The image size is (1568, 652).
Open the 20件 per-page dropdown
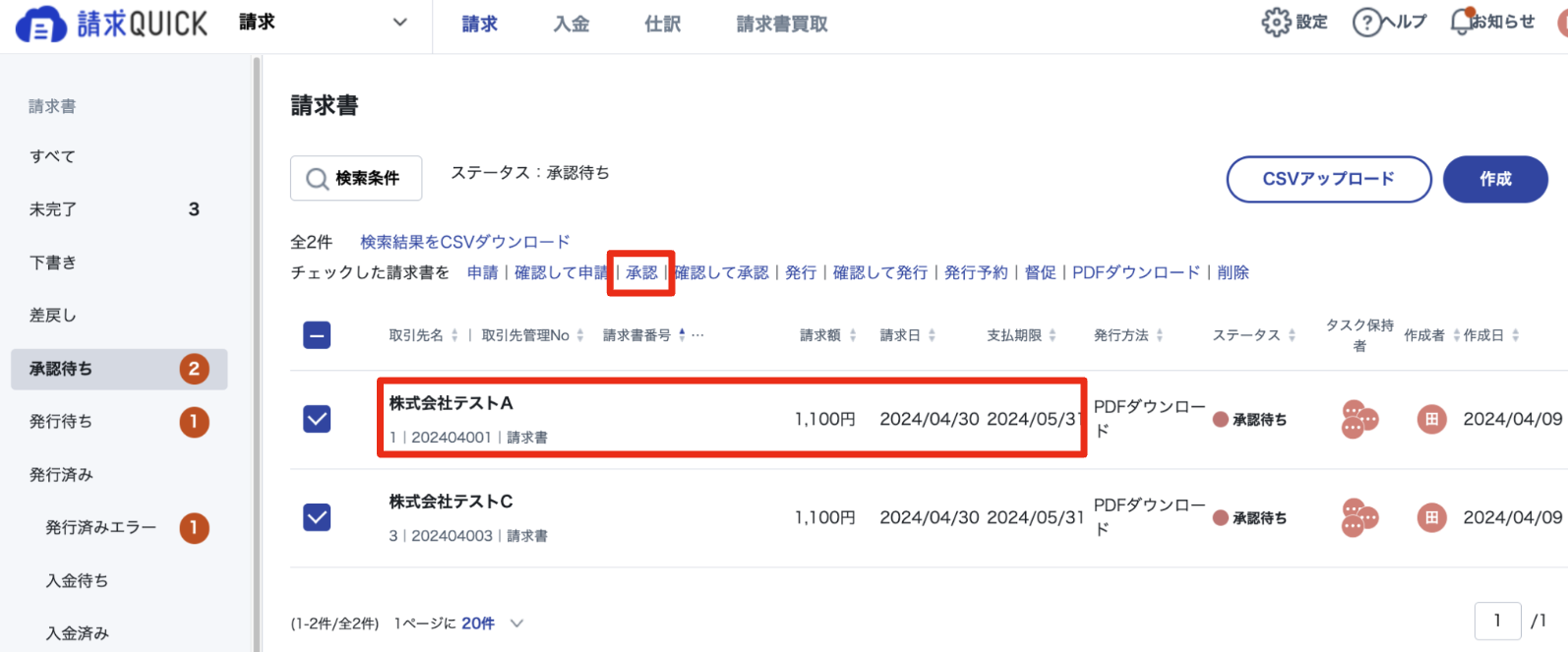point(493,623)
